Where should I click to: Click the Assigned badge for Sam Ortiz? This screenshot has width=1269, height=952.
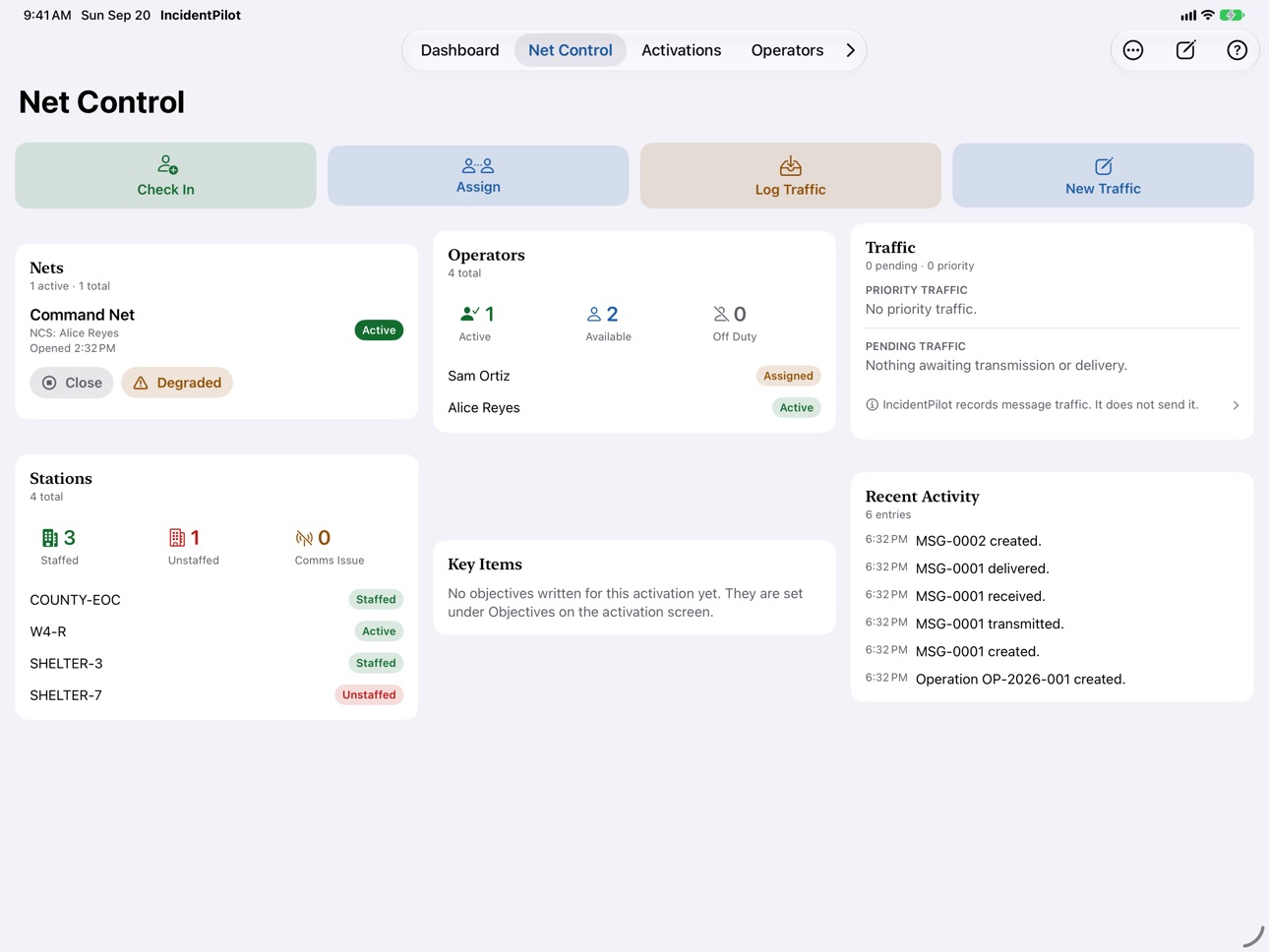click(x=788, y=376)
